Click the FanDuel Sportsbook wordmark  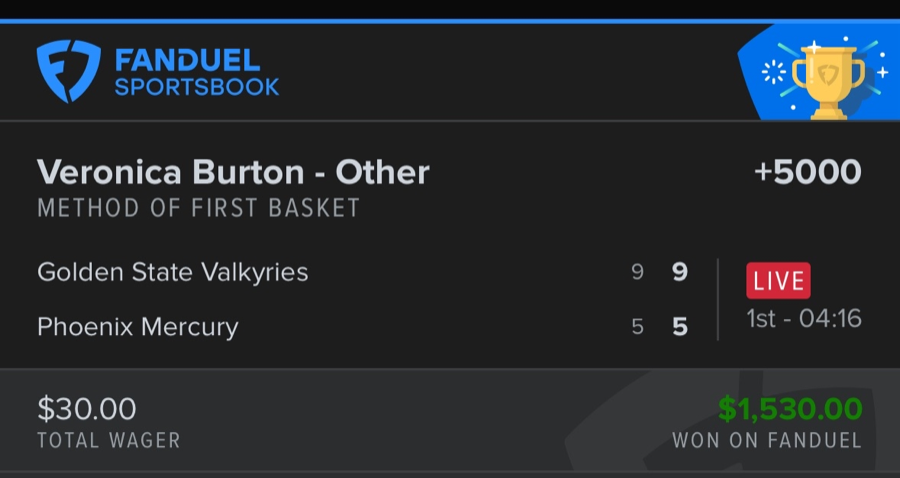[x=197, y=73]
